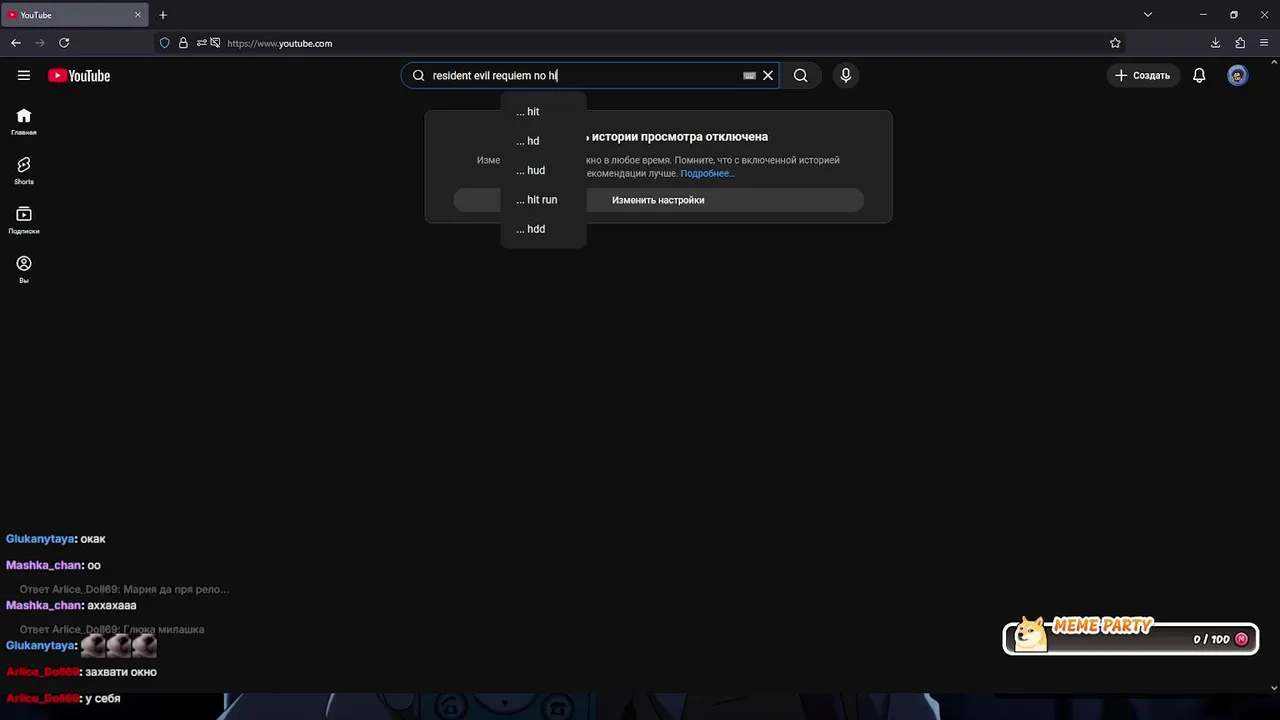Viewport: 1280px width, 720px height.
Task: Select the '... hd' search suggestion
Action: click(543, 141)
